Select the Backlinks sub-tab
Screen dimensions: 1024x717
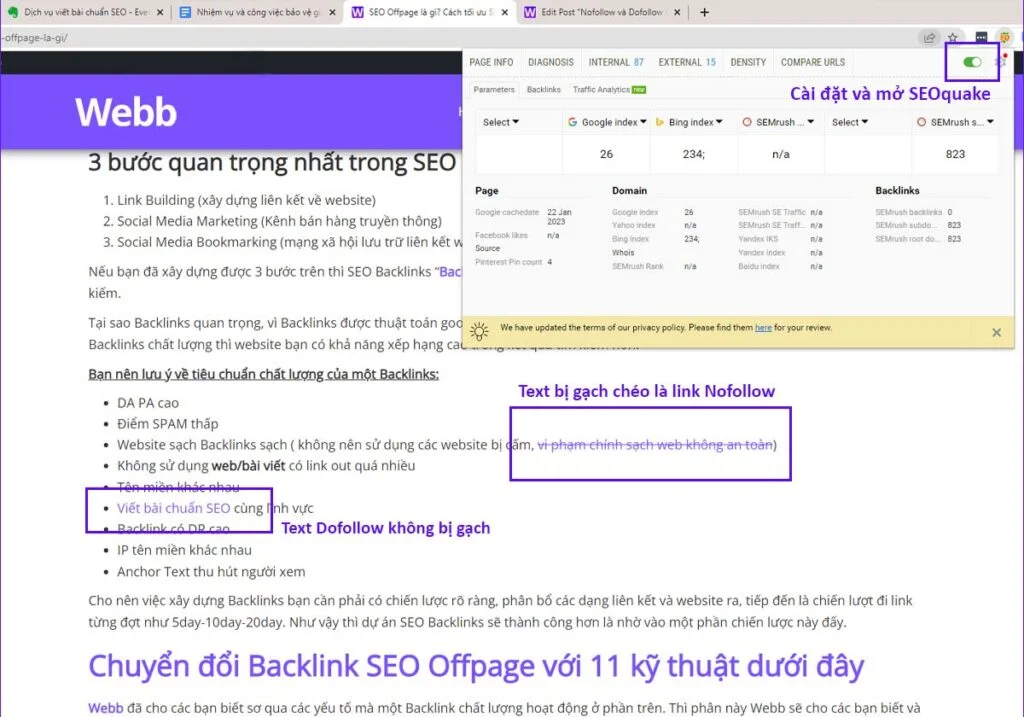coord(543,89)
